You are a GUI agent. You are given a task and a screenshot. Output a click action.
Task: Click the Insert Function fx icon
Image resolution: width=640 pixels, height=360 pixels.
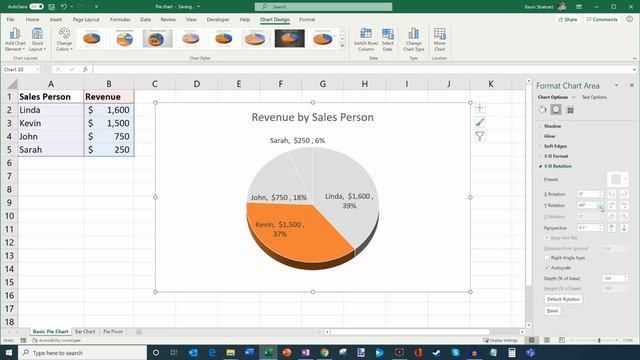85,69
